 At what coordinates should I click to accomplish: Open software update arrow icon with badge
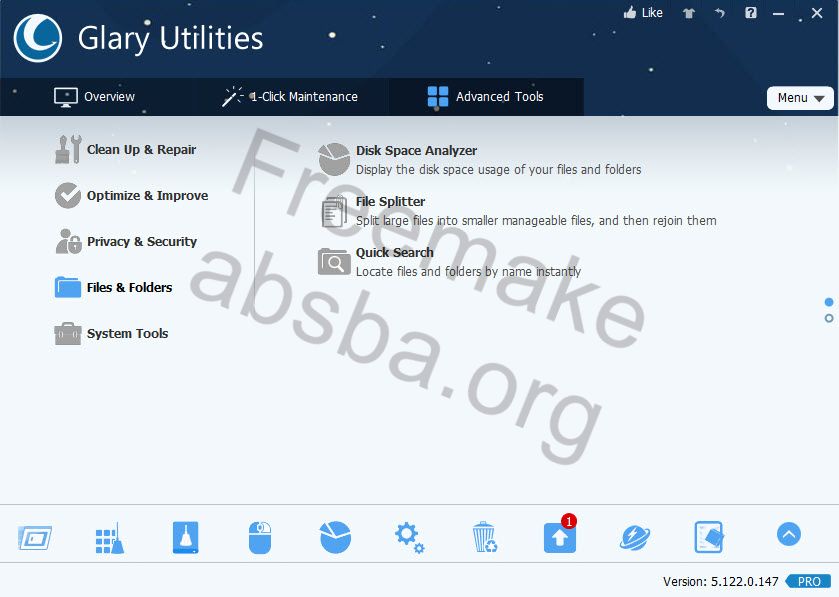click(x=560, y=535)
